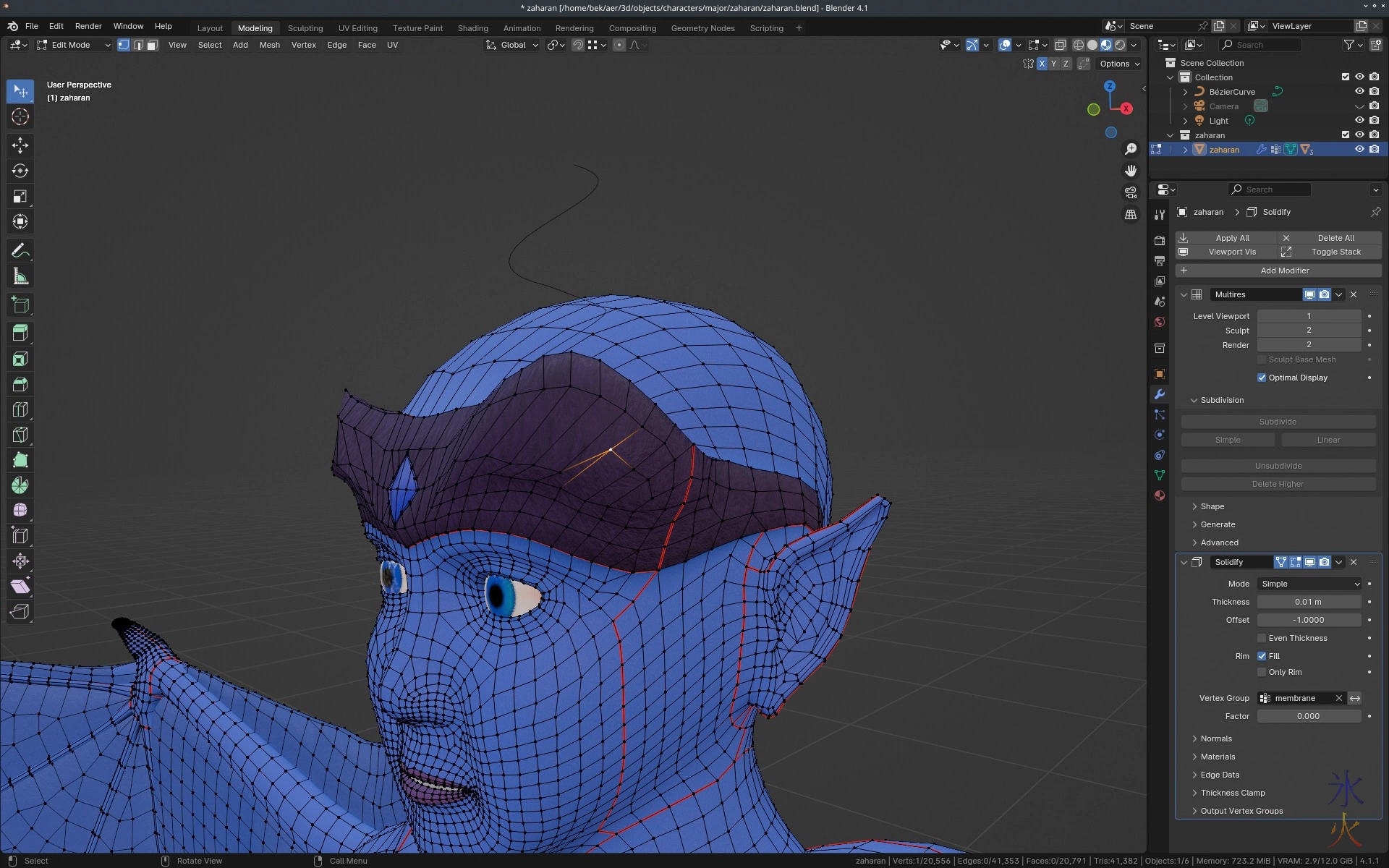Click the 3D Cursor tool
1389x868 pixels.
[x=20, y=116]
